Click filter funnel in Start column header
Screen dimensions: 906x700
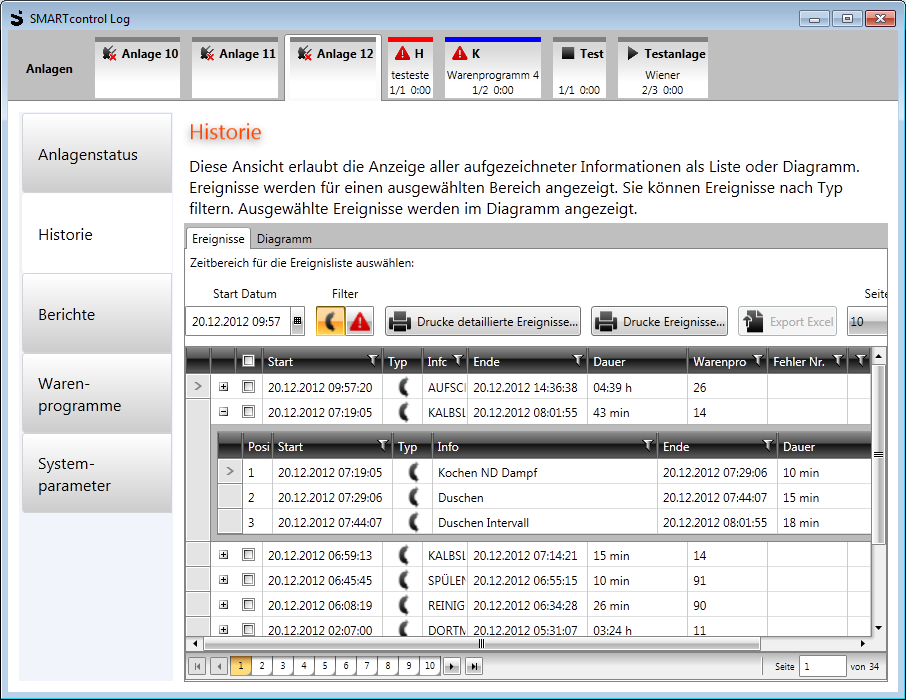pyautogui.click(x=372, y=360)
